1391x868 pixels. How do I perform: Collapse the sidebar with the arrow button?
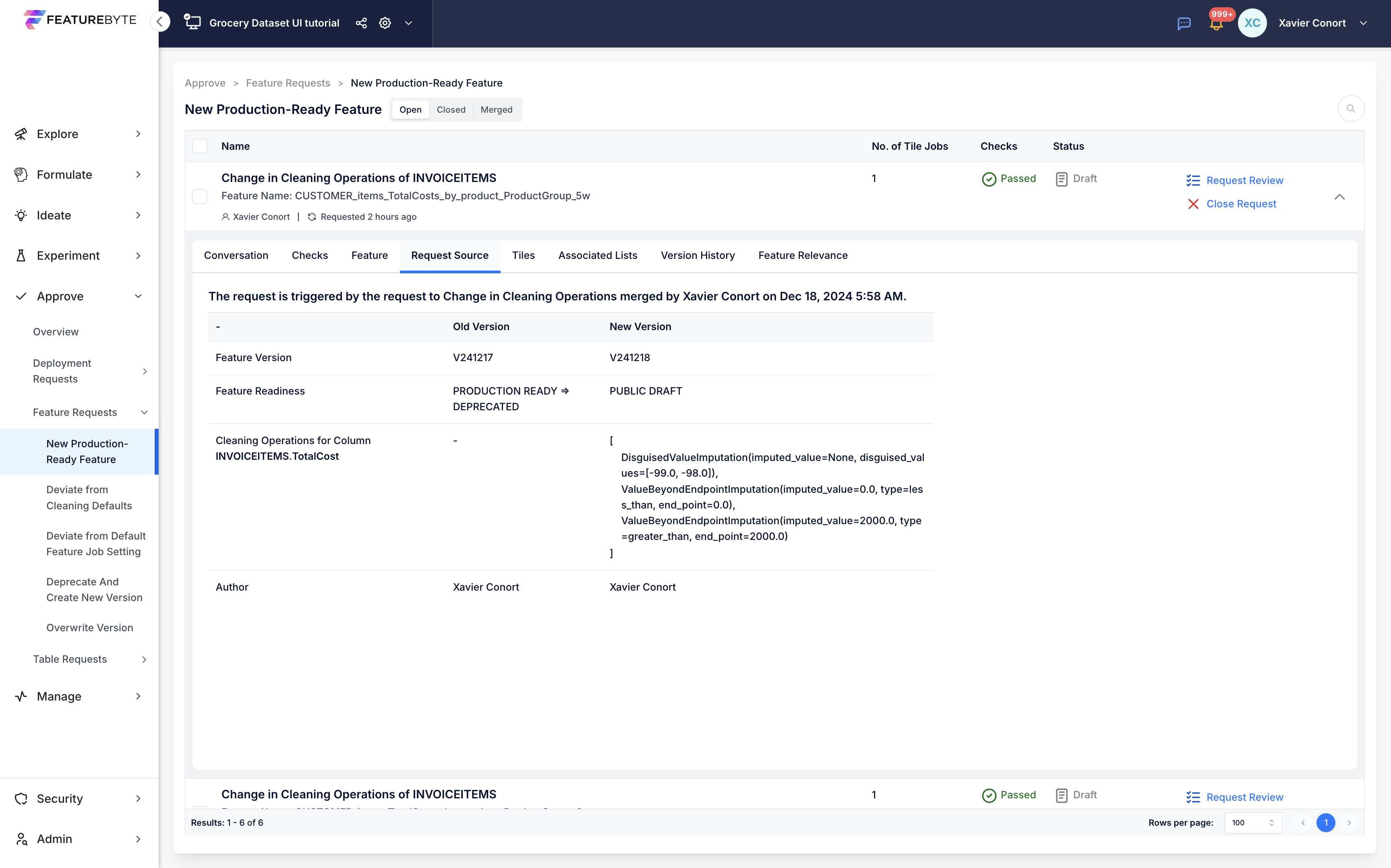click(x=160, y=22)
